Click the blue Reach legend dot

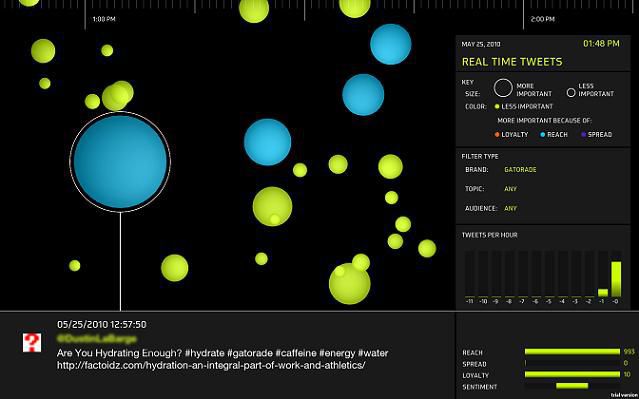pos(542,134)
